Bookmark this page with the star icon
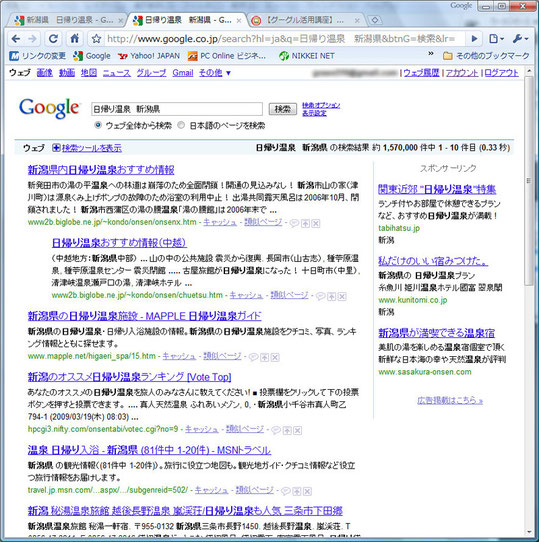This screenshot has height=542, width=539. (x=96, y=39)
